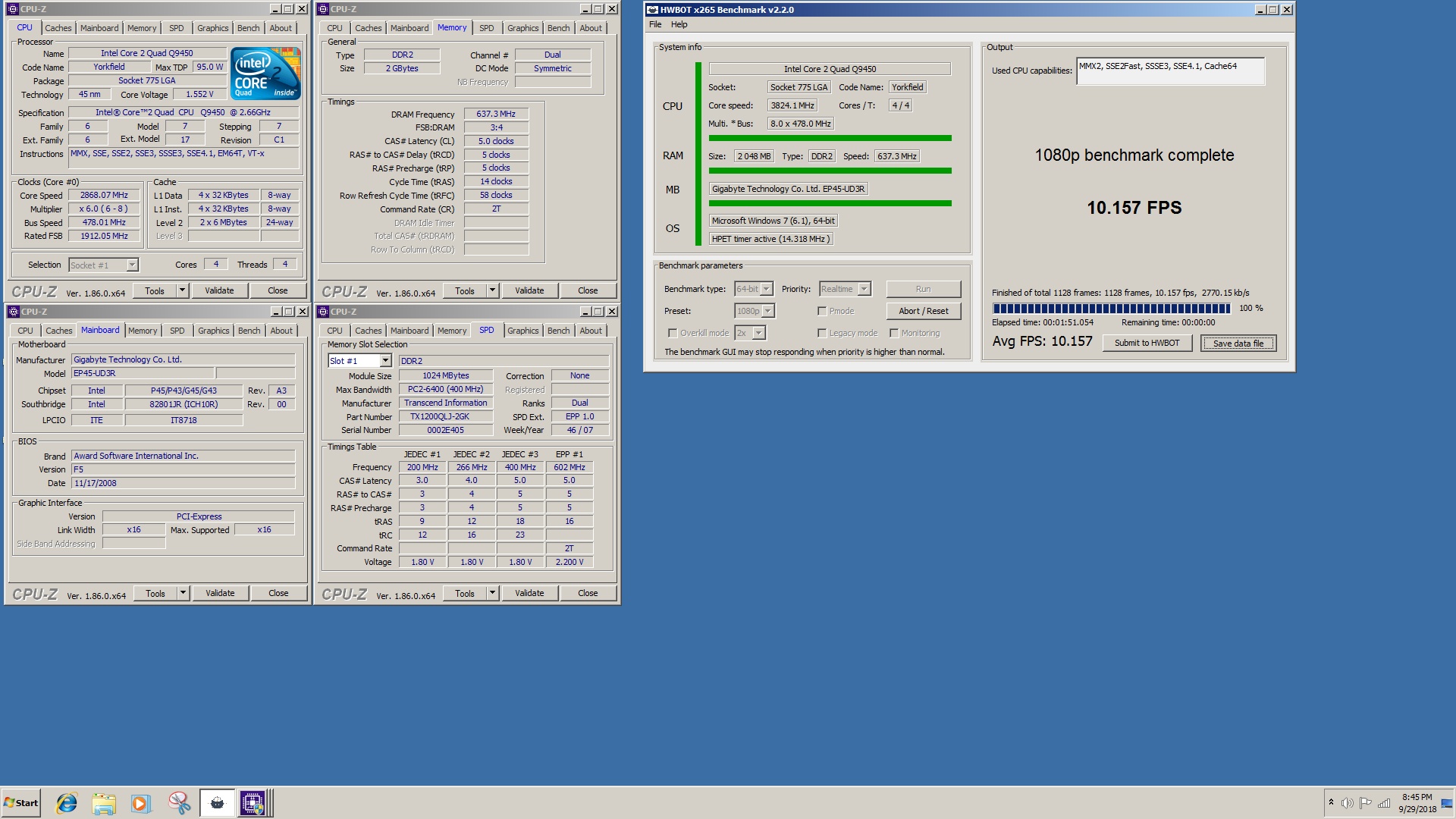Click the Intel Core 2 Quad logo
This screenshot has height=819, width=1456.
(x=265, y=74)
